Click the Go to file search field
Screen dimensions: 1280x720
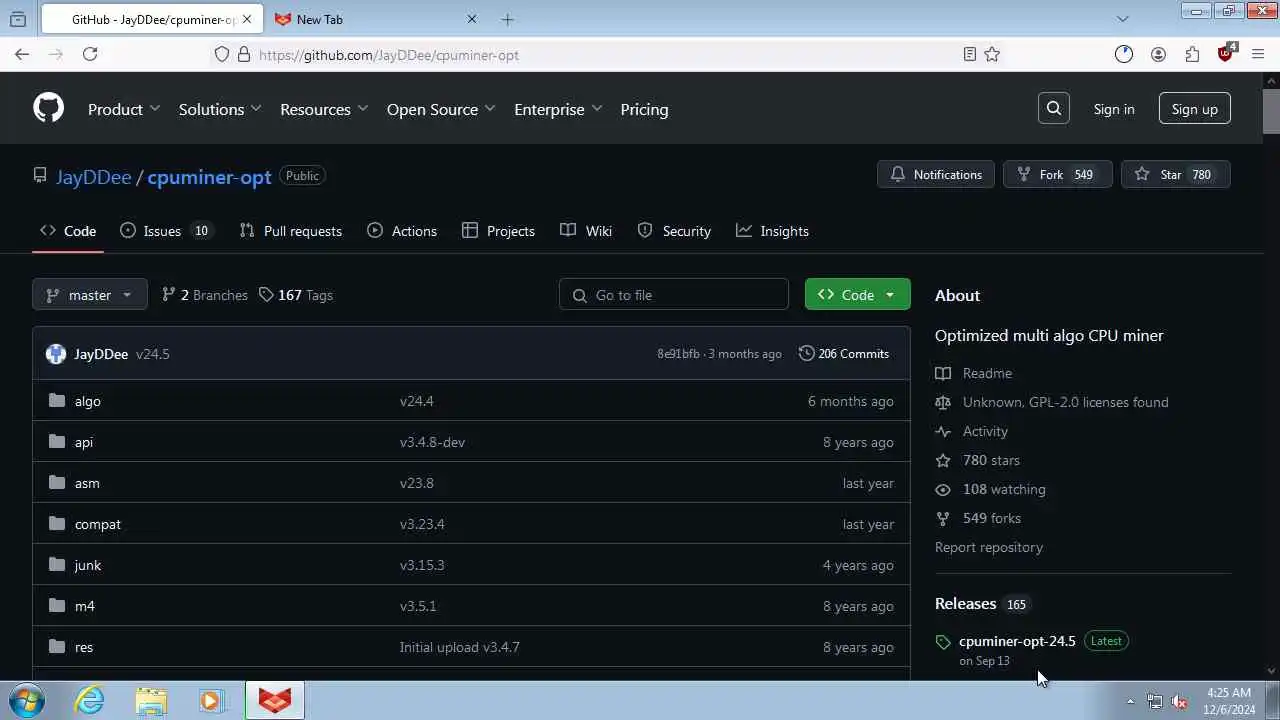(674, 295)
